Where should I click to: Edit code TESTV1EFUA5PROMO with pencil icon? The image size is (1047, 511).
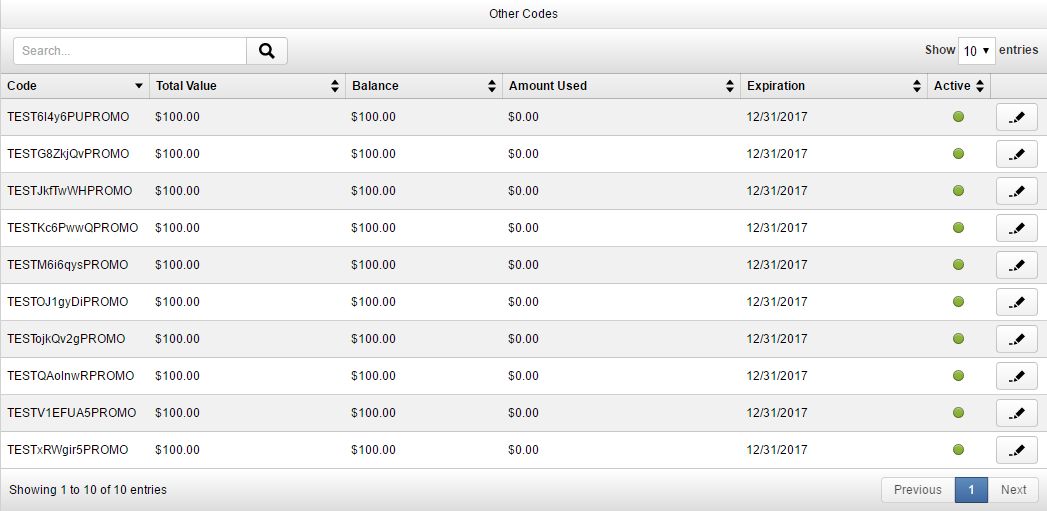coord(1016,413)
